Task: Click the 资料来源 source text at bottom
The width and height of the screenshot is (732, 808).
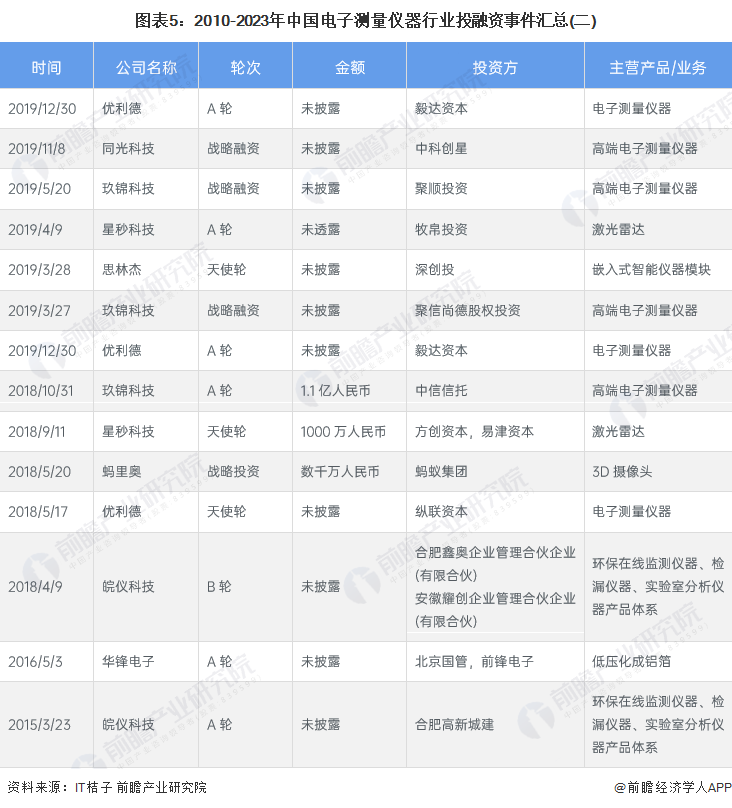Action: pyautogui.click(x=106, y=788)
